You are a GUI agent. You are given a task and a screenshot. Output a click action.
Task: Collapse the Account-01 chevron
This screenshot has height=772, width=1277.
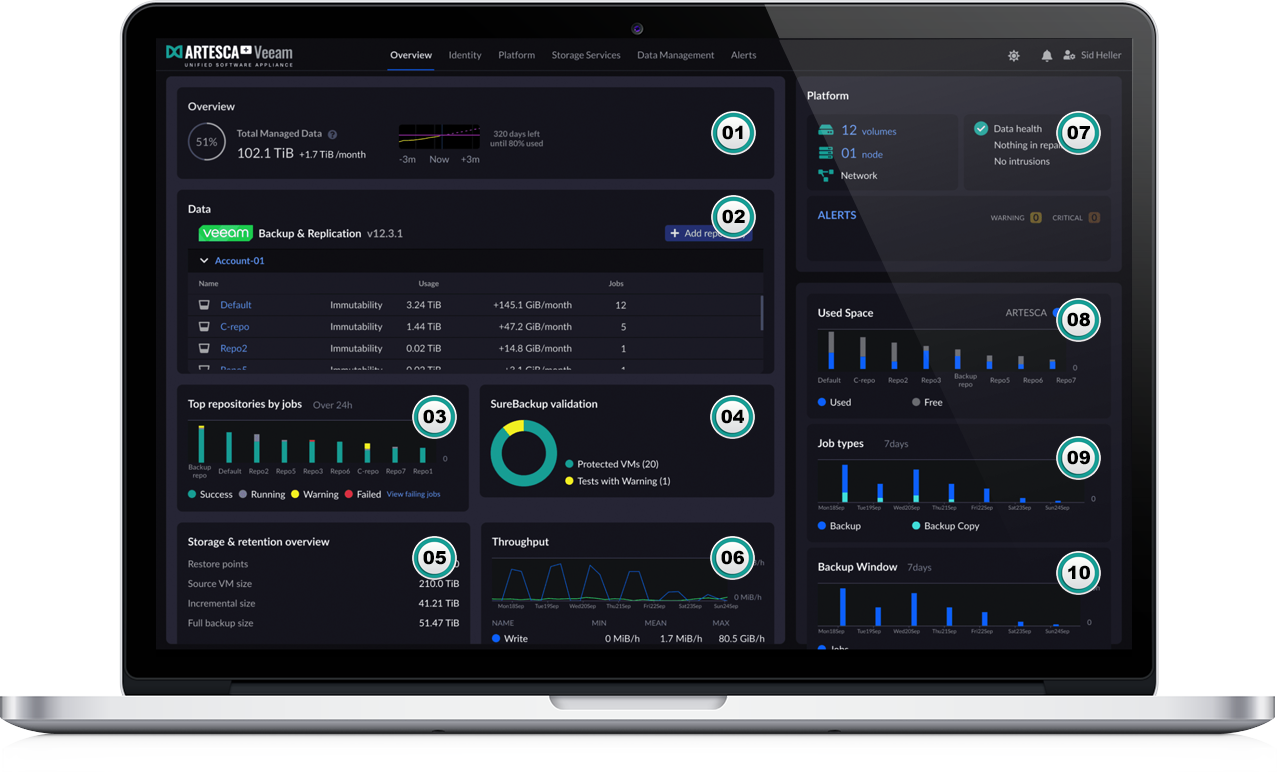[204, 261]
